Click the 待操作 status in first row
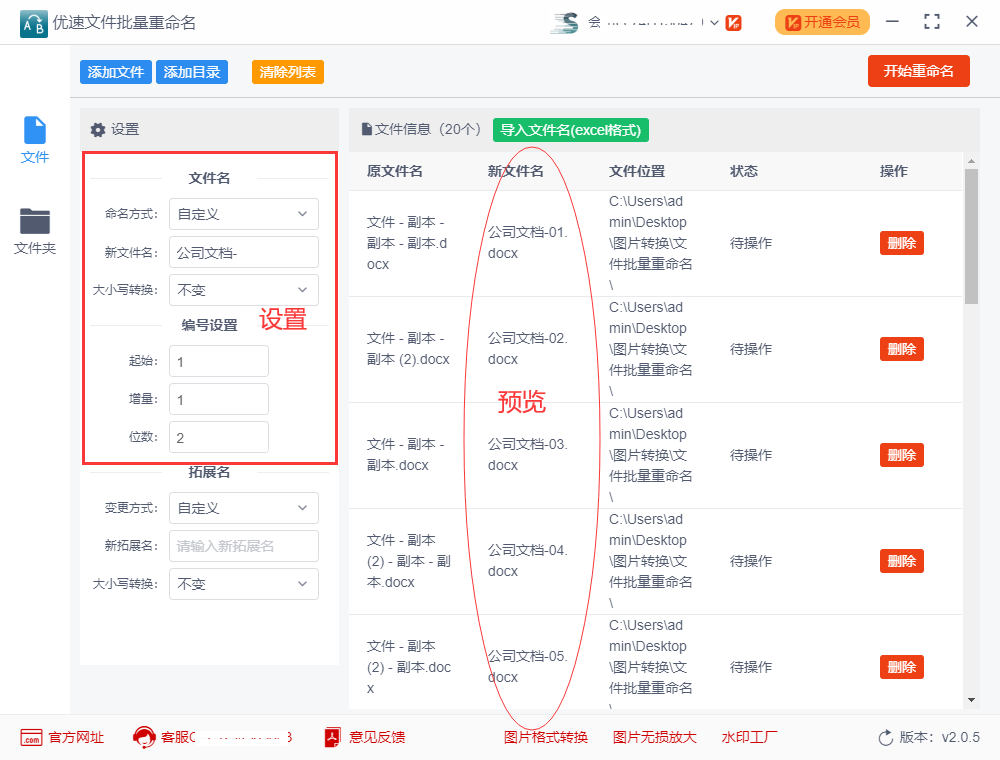The image size is (1000, 760). click(751, 243)
